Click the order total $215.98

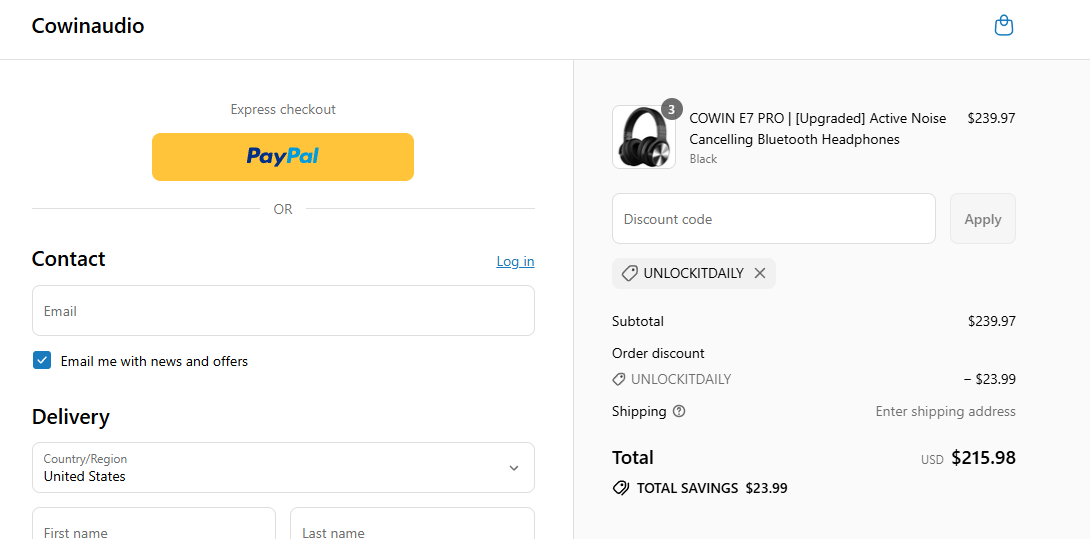pos(983,458)
